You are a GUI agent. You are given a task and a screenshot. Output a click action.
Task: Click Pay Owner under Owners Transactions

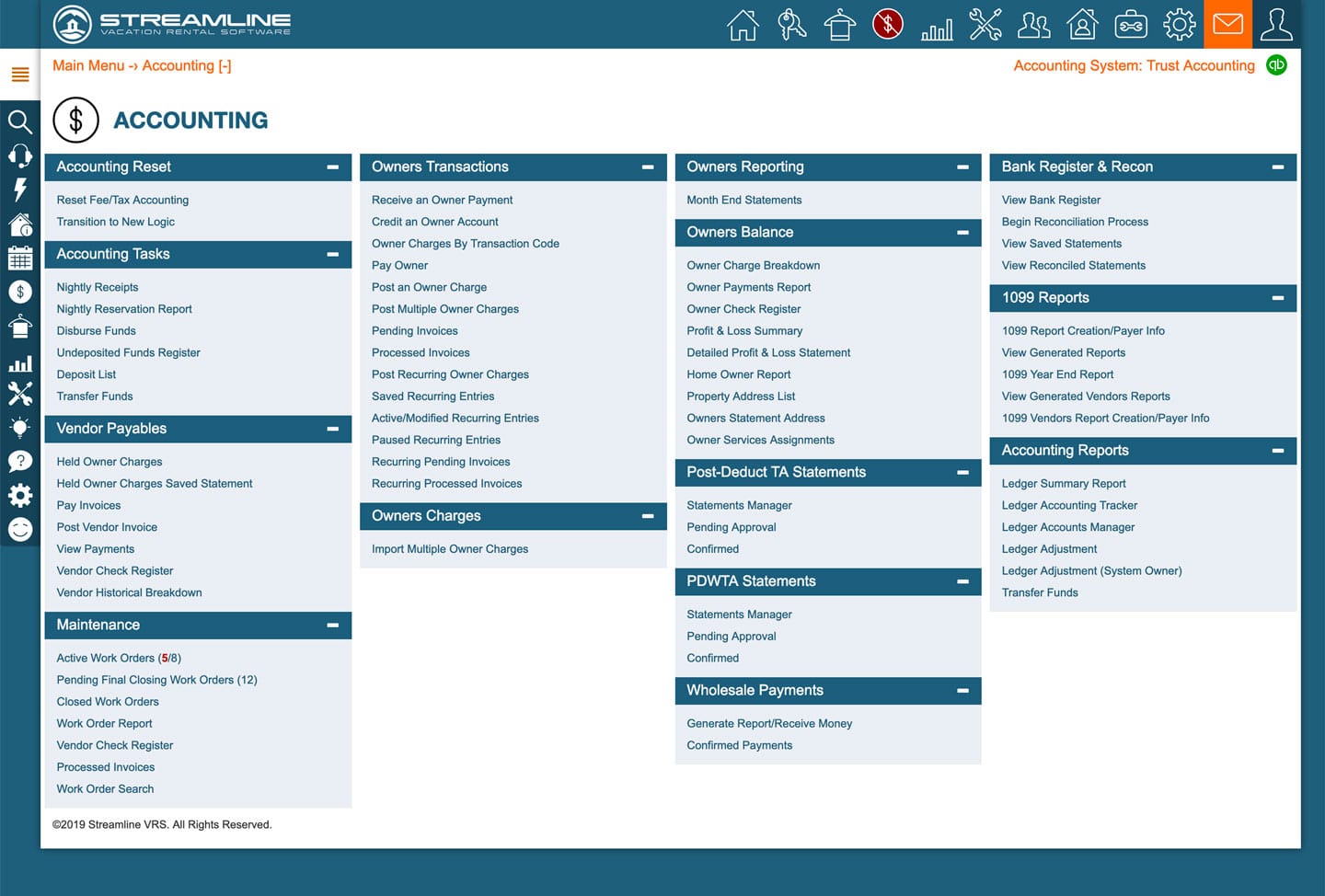coord(399,265)
